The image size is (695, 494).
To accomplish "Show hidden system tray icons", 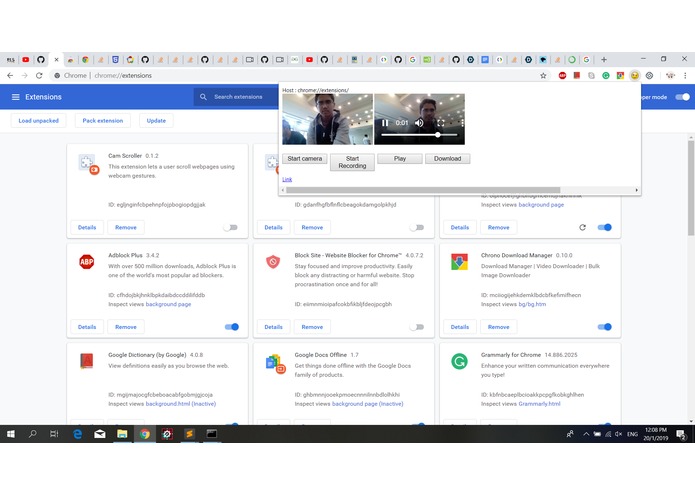I will pyautogui.click(x=586, y=434).
